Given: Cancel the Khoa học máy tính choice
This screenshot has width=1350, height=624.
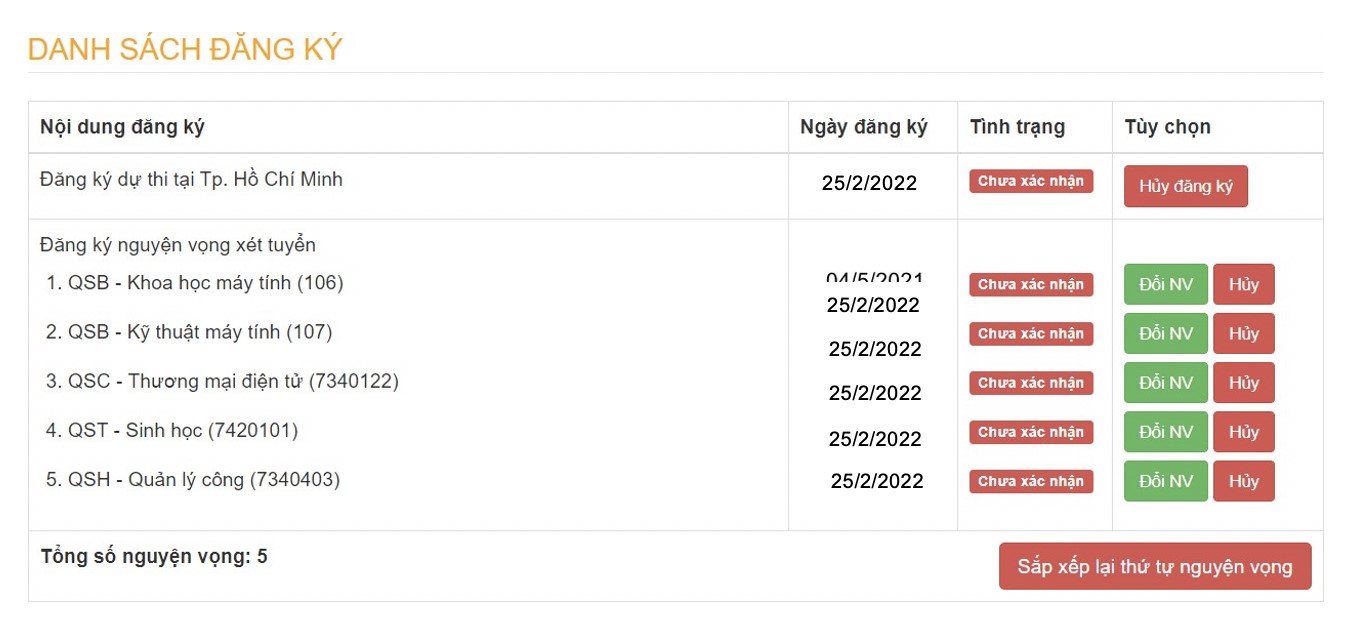Looking at the screenshot, I should click(x=1243, y=284).
